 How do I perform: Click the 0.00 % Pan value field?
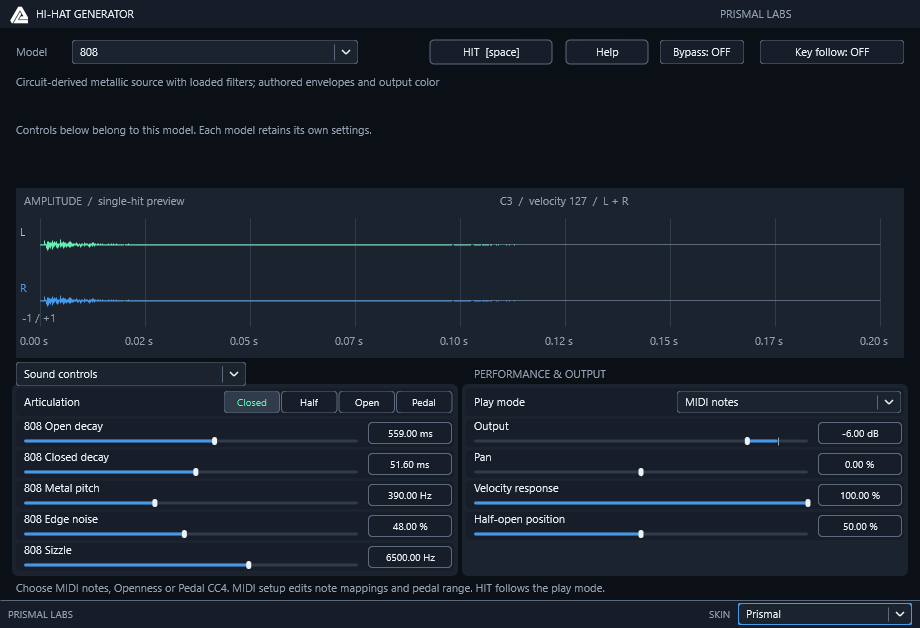coord(860,465)
